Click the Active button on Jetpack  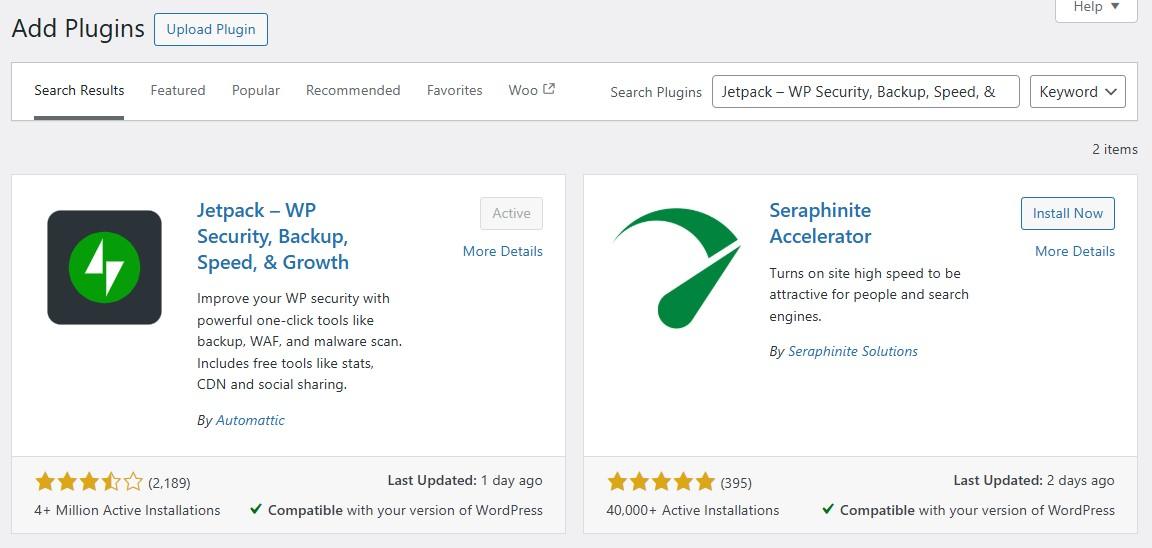(x=511, y=213)
